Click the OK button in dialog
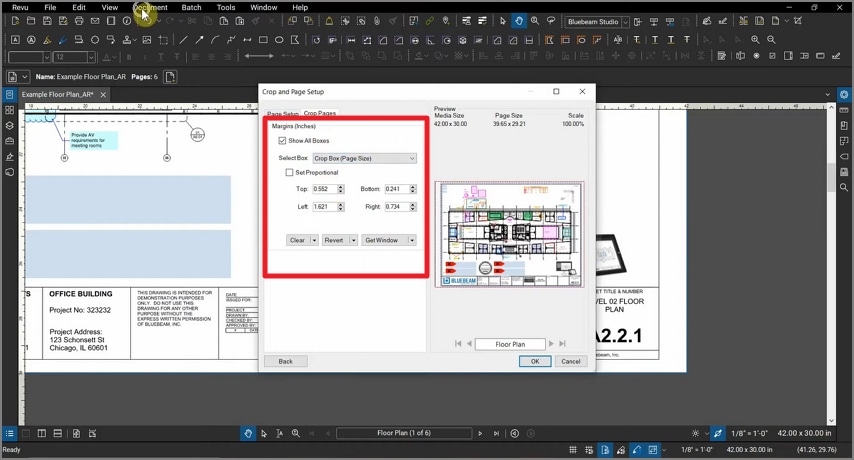The width and height of the screenshot is (854, 460). [x=535, y=361]
